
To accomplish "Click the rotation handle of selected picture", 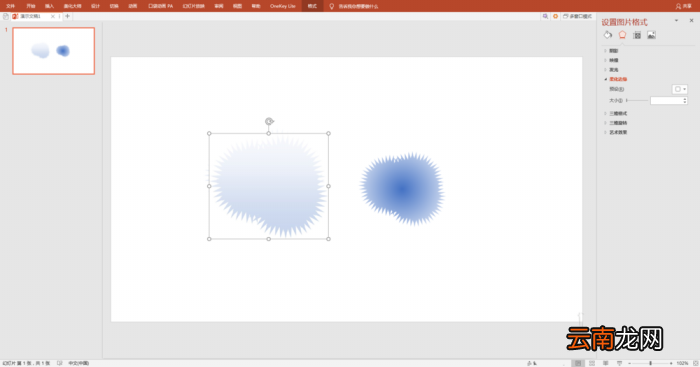I will 269,121.
